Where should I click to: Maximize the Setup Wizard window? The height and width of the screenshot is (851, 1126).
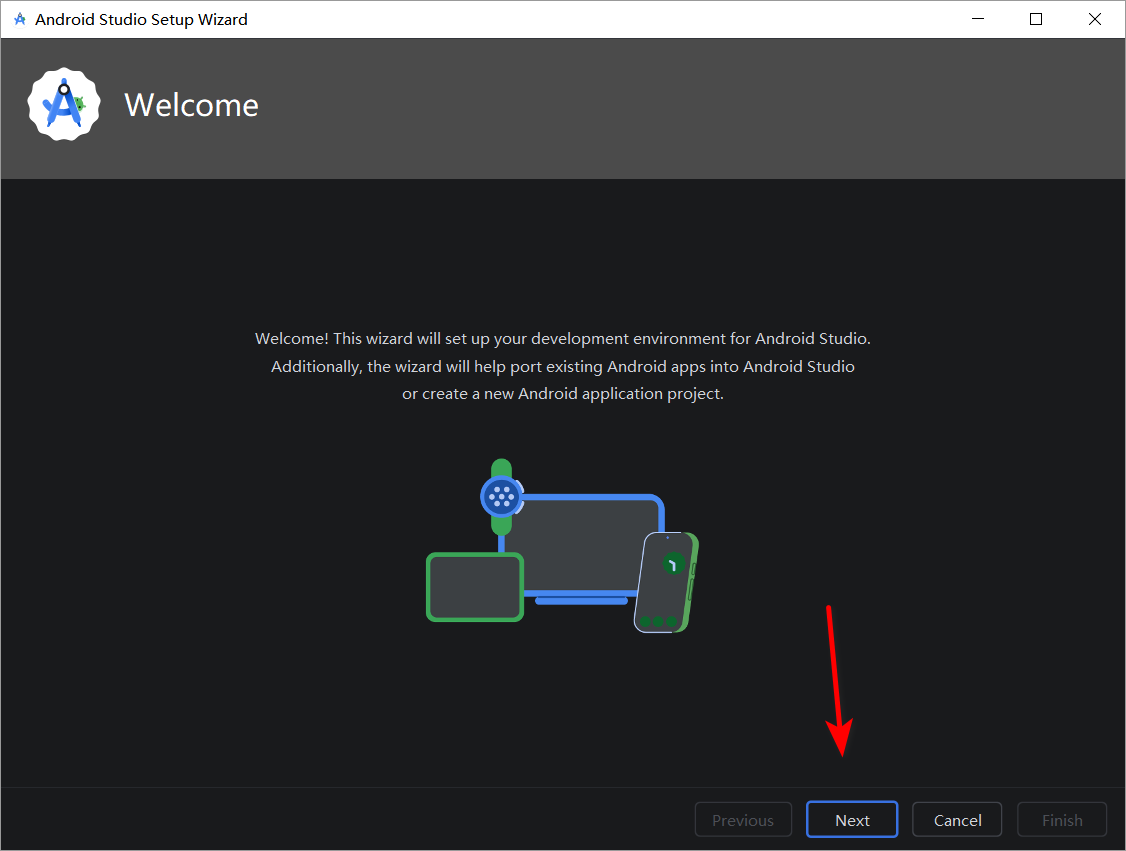coord(1036,19)
